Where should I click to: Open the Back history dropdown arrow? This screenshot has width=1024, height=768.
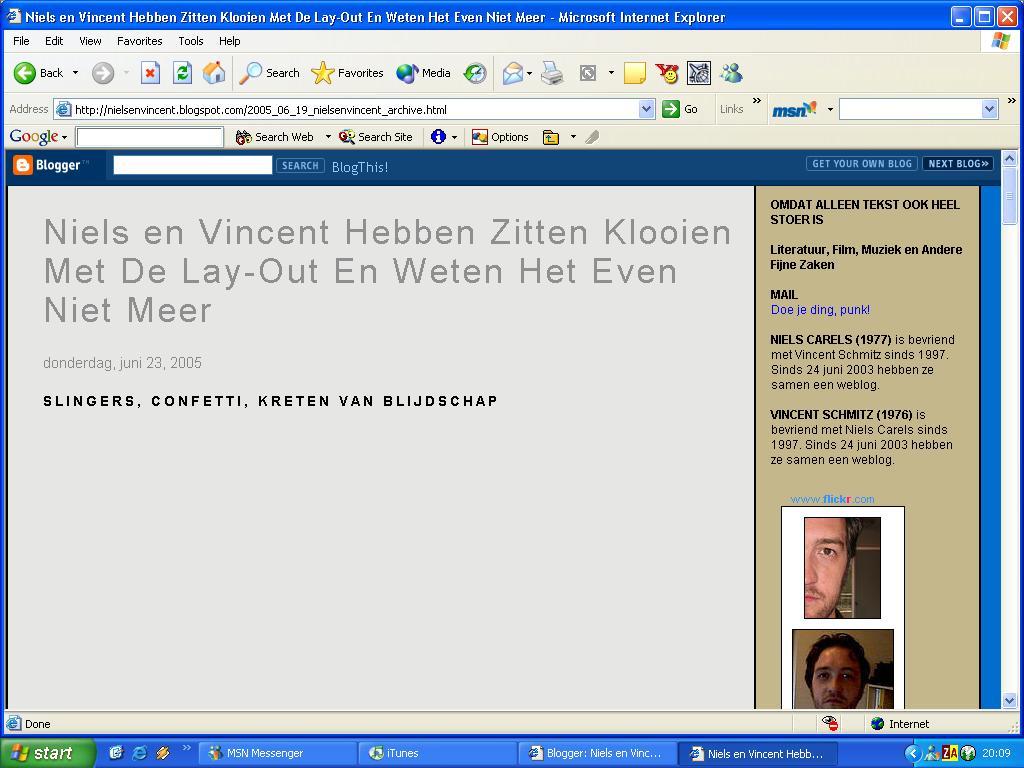click(75, 73)
